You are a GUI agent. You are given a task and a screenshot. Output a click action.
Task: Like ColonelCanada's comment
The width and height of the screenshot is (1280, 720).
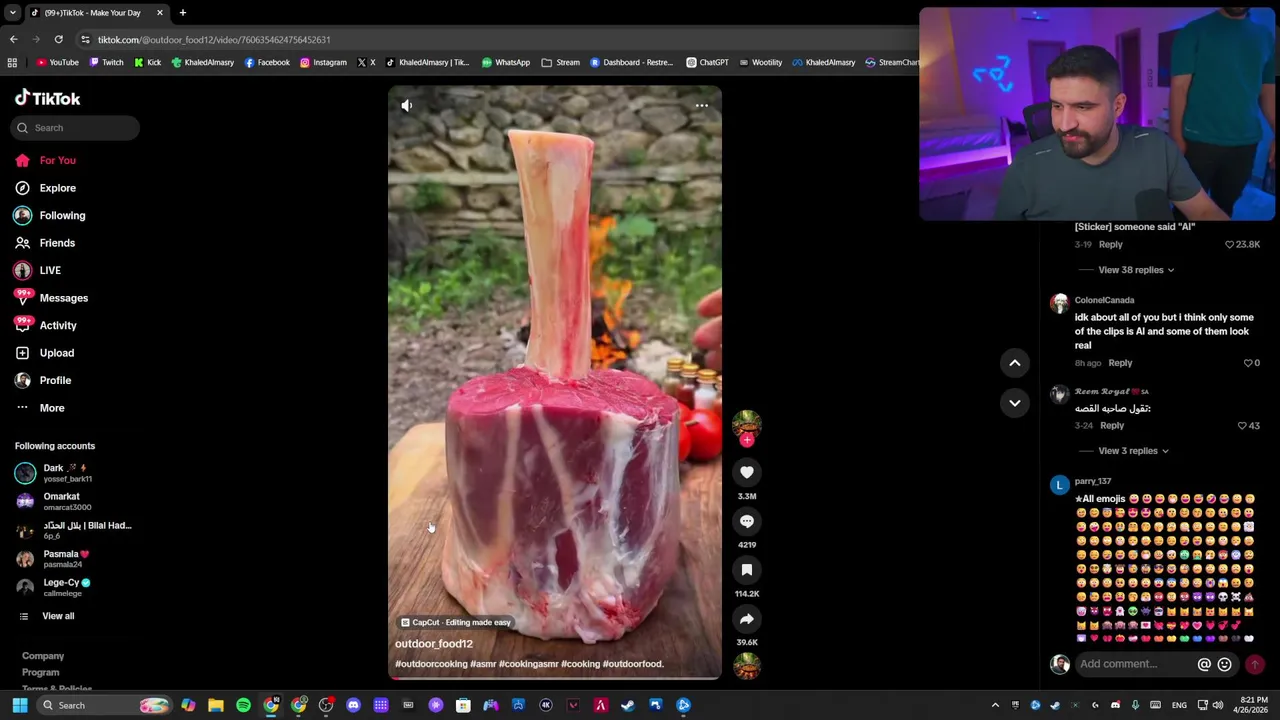(1248, 363)
